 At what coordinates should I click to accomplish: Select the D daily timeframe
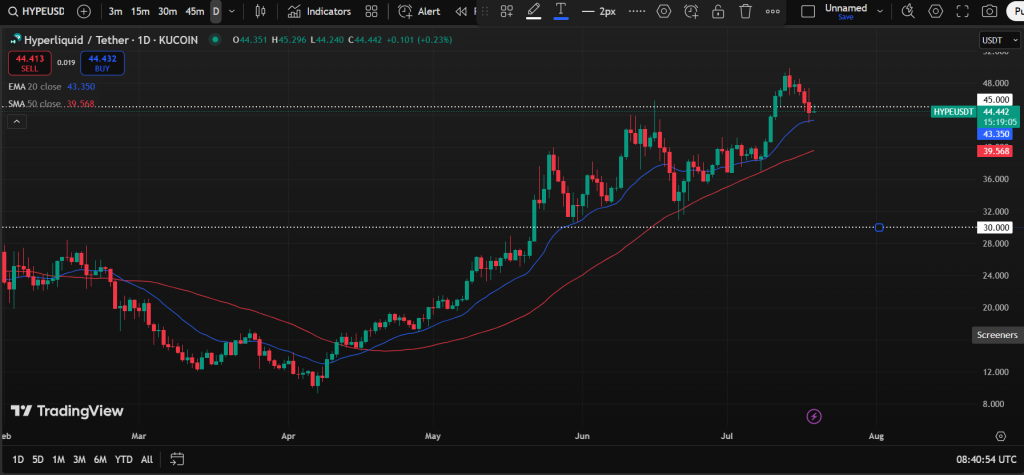tap(216, 11)
